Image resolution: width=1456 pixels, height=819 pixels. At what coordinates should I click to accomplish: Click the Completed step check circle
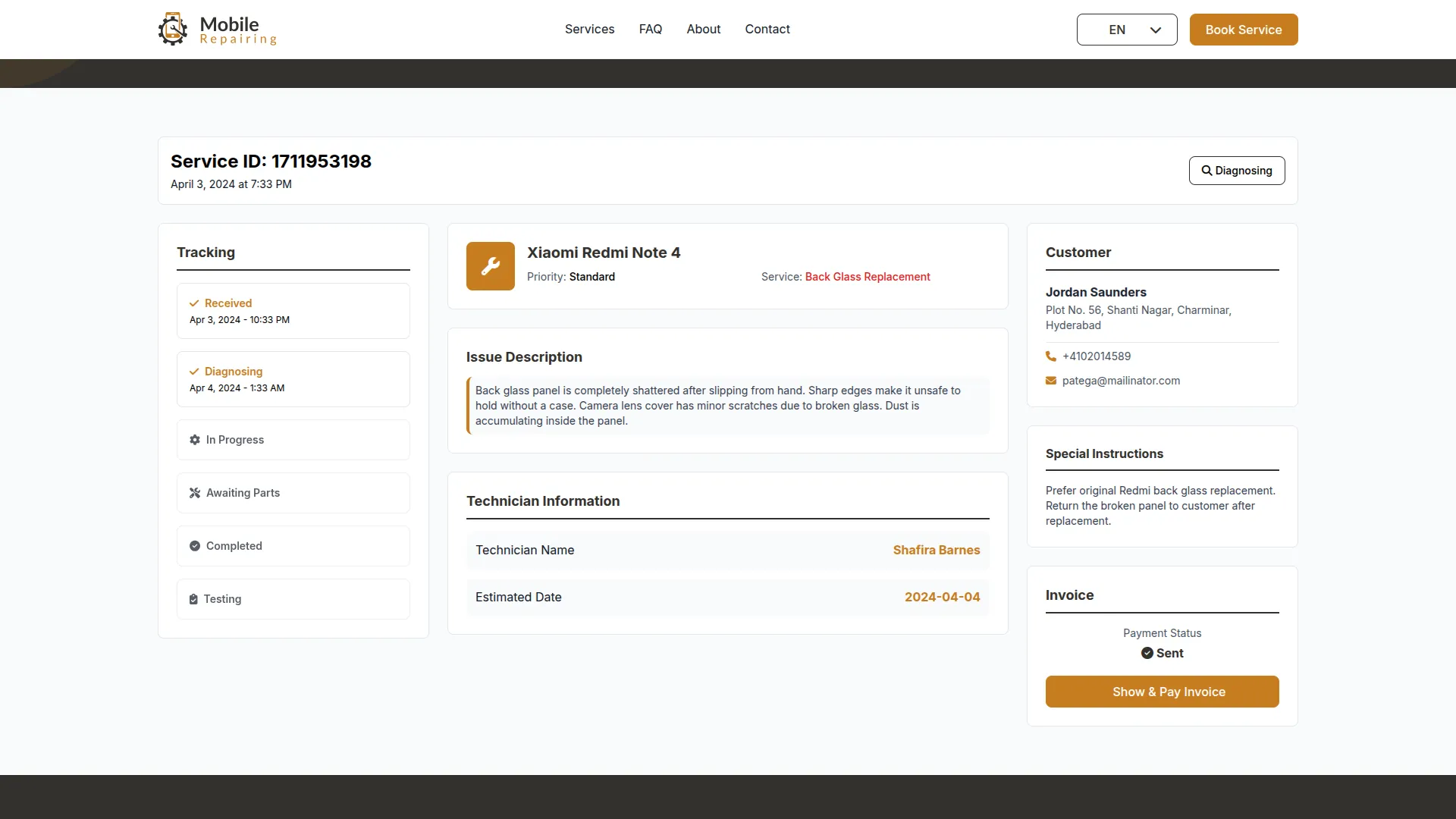195,546
